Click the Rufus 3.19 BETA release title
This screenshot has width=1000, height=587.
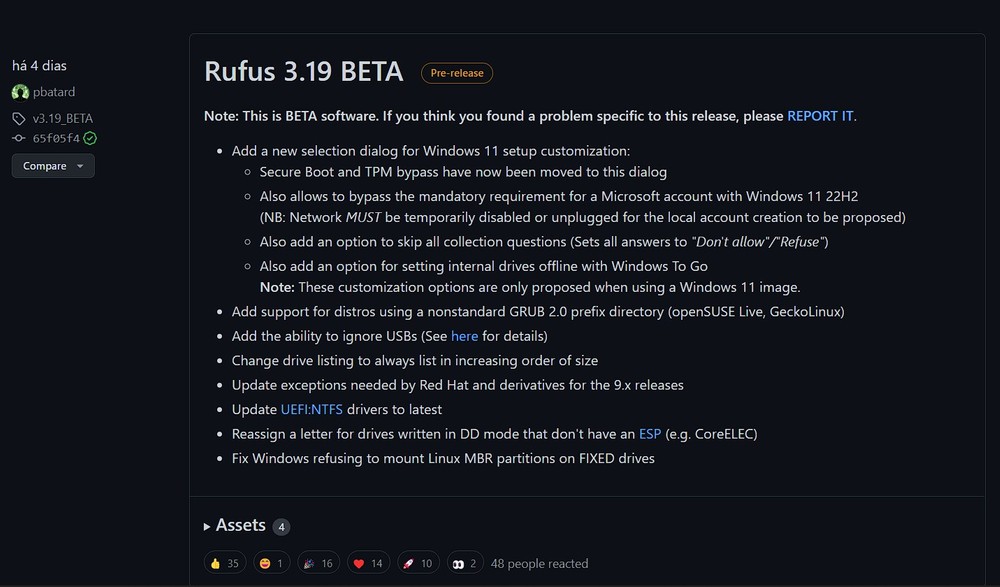point(303,72)
